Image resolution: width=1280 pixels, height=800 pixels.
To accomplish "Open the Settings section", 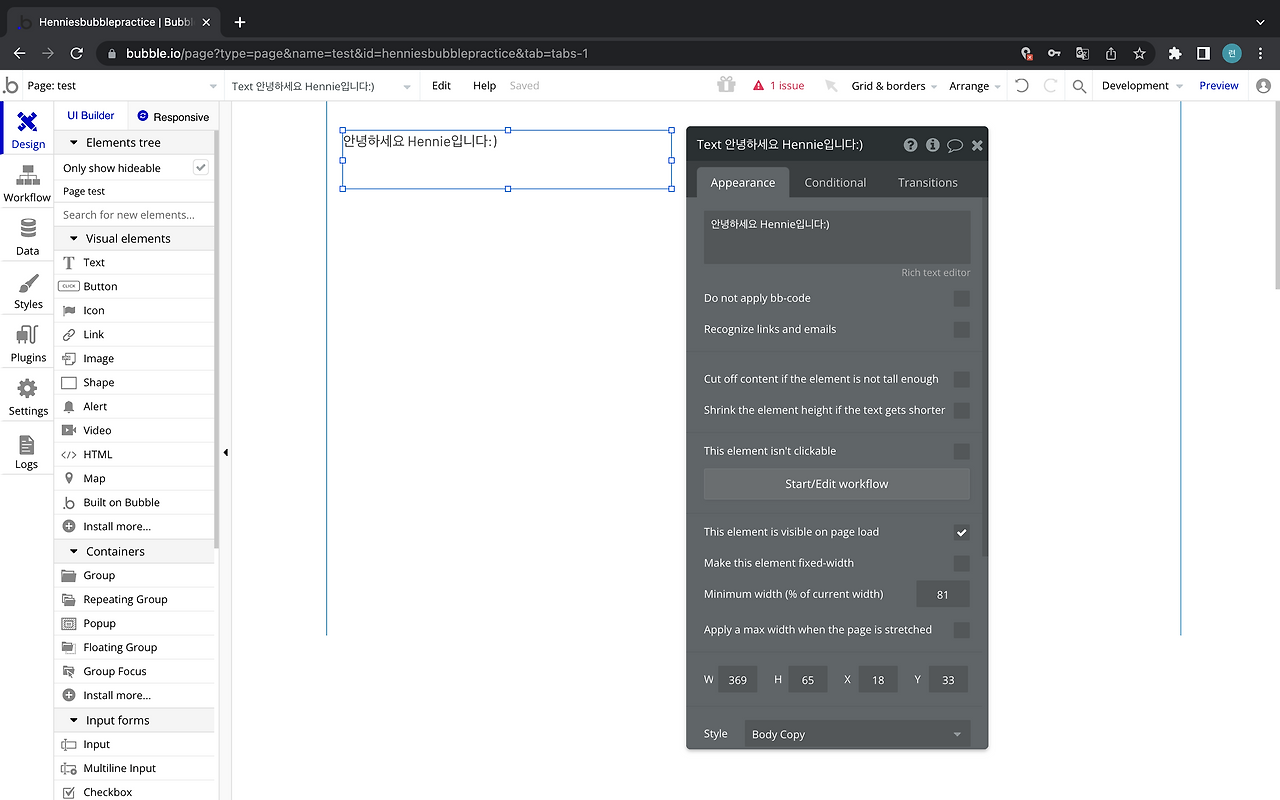I will (27, 398).
